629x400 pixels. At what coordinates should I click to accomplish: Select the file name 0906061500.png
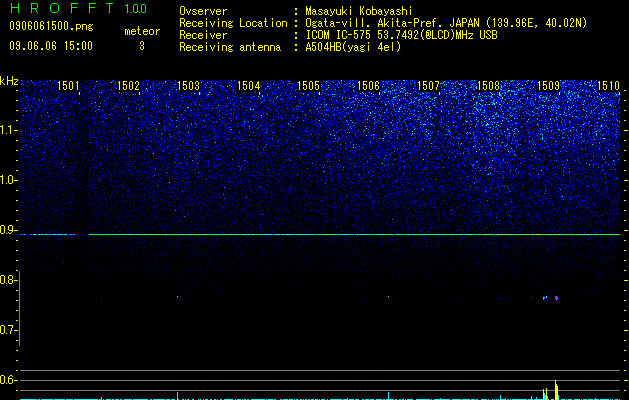[x=51, y=26]
